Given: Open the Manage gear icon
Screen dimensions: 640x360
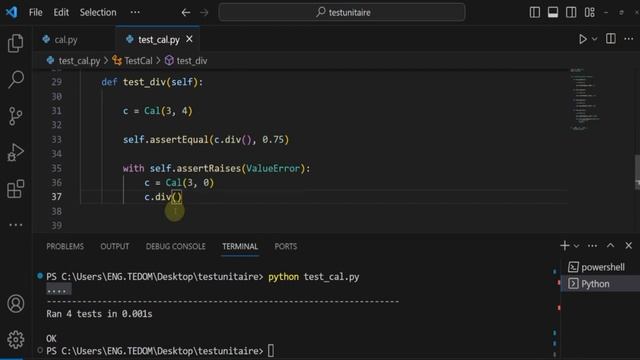Looking at the screenshot, I should coord(16,340).
